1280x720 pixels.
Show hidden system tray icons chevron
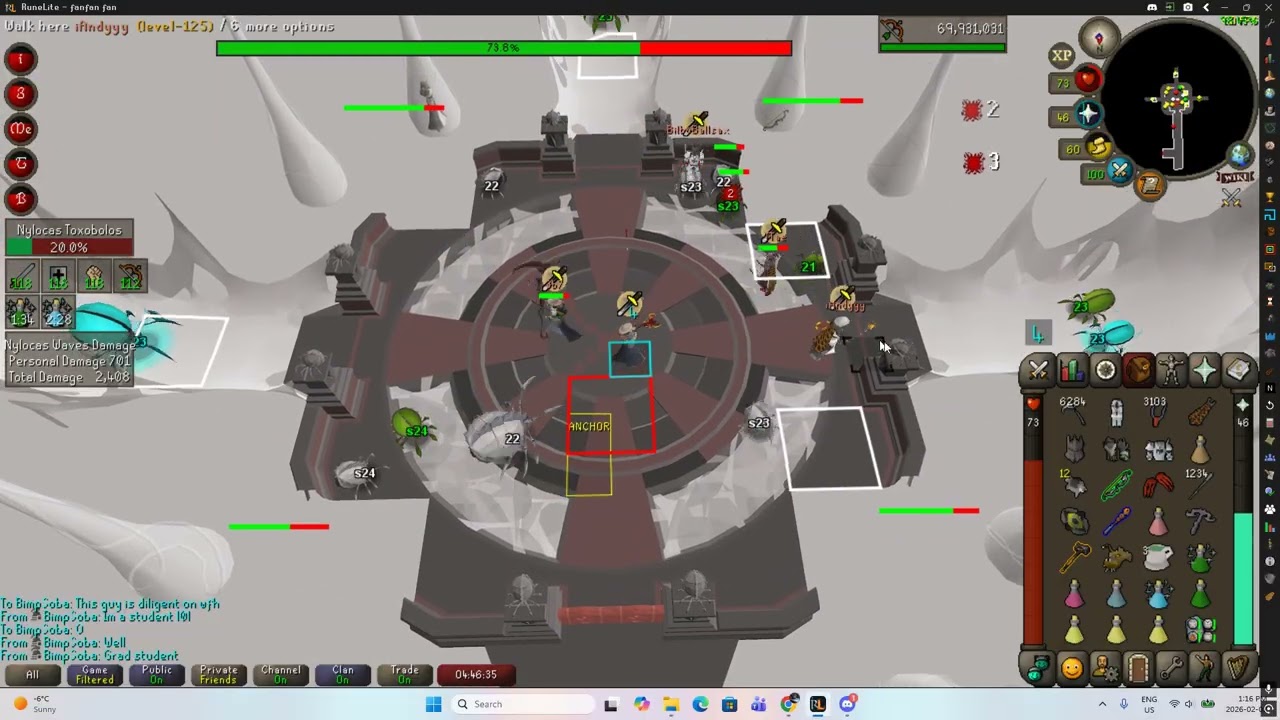1103,704
